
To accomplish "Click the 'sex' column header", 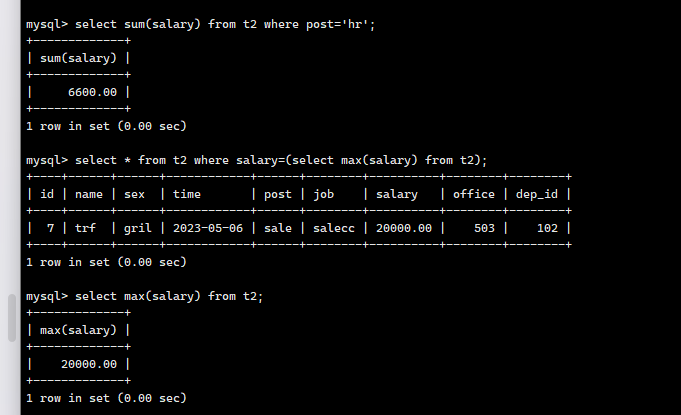I will [x=134, y=194].
